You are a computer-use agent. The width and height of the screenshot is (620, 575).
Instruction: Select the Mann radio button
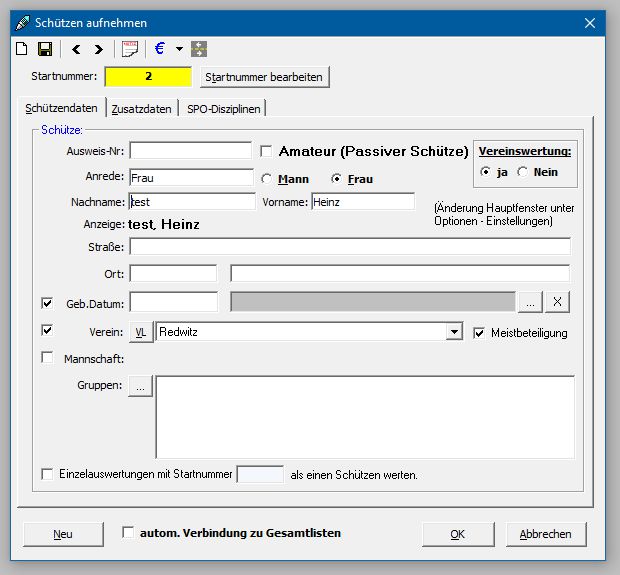click(267, 179)
